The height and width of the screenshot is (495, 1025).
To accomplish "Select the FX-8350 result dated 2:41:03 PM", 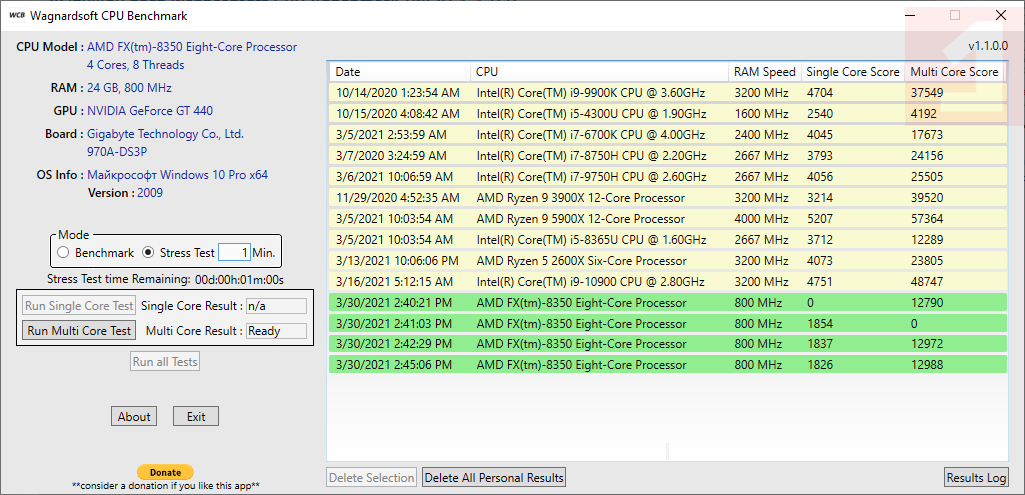I will point(667,324).
